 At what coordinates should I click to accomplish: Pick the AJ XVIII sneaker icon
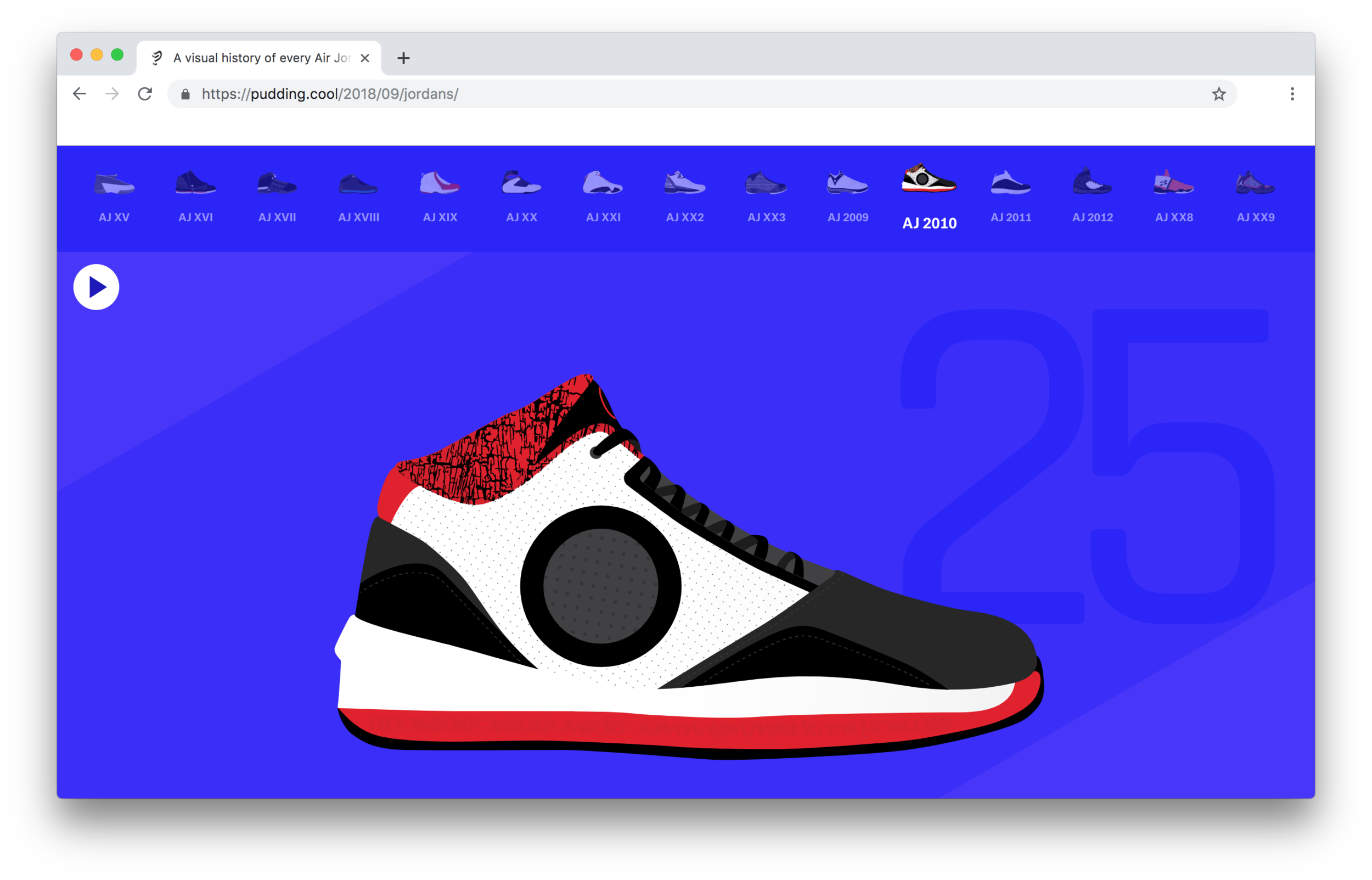[358, 184]
